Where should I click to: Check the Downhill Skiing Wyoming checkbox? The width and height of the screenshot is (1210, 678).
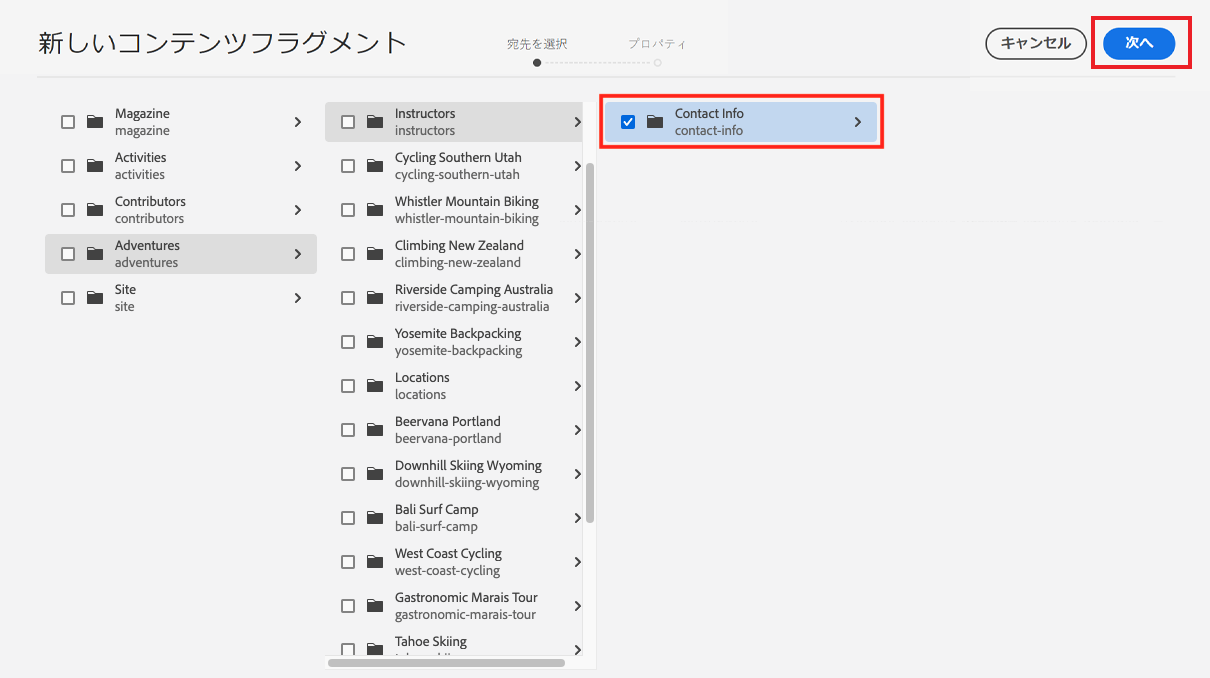coord(348,474)
